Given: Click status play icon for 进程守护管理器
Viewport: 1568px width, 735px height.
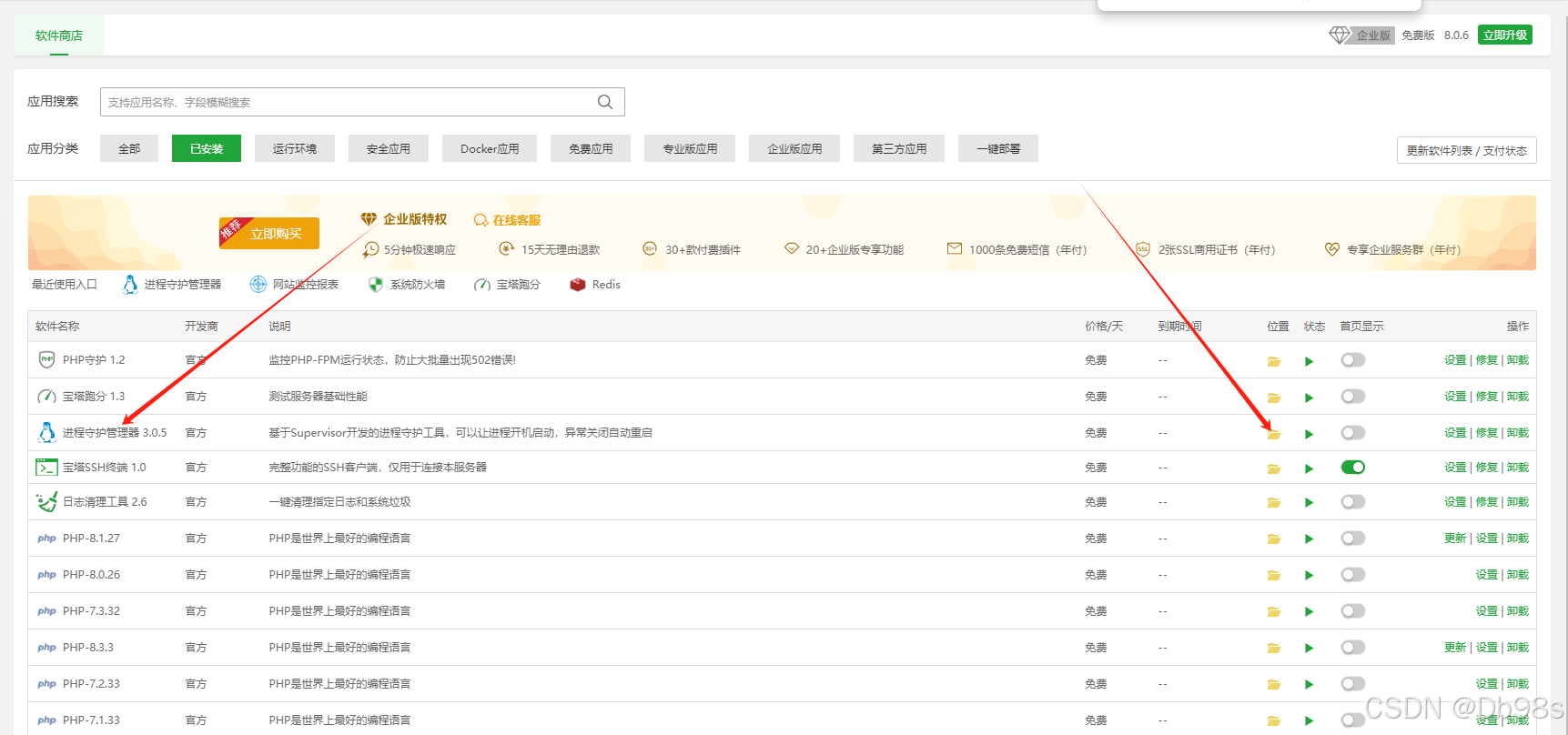Looking at the screenshot, I should point(1309,434).
